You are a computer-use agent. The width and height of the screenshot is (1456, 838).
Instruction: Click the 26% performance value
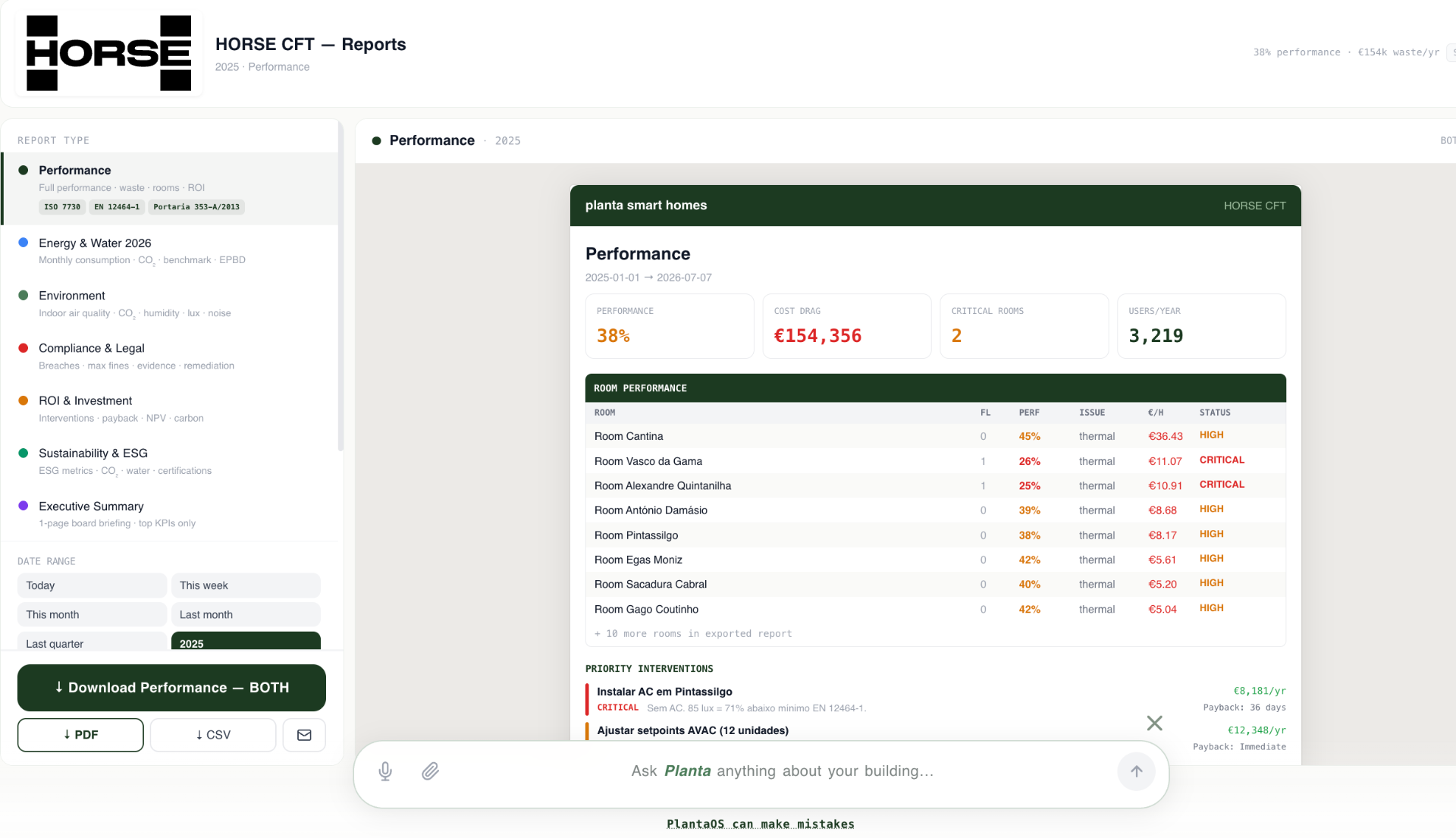pyautogui.click(x=1030, y=461)
